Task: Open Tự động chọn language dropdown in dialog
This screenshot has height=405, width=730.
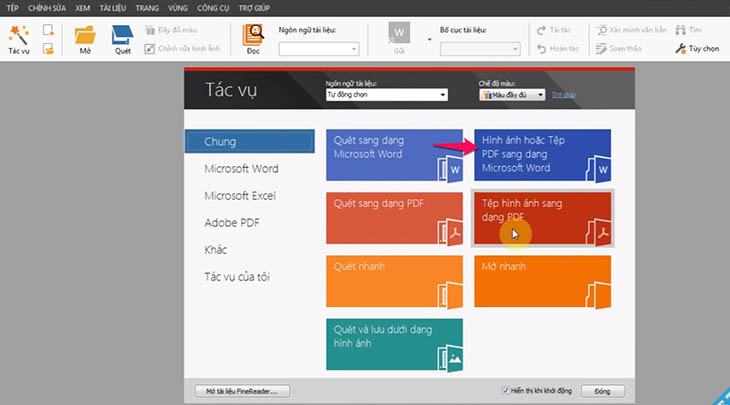Action: pyautogui.click(x=386, y=94)
